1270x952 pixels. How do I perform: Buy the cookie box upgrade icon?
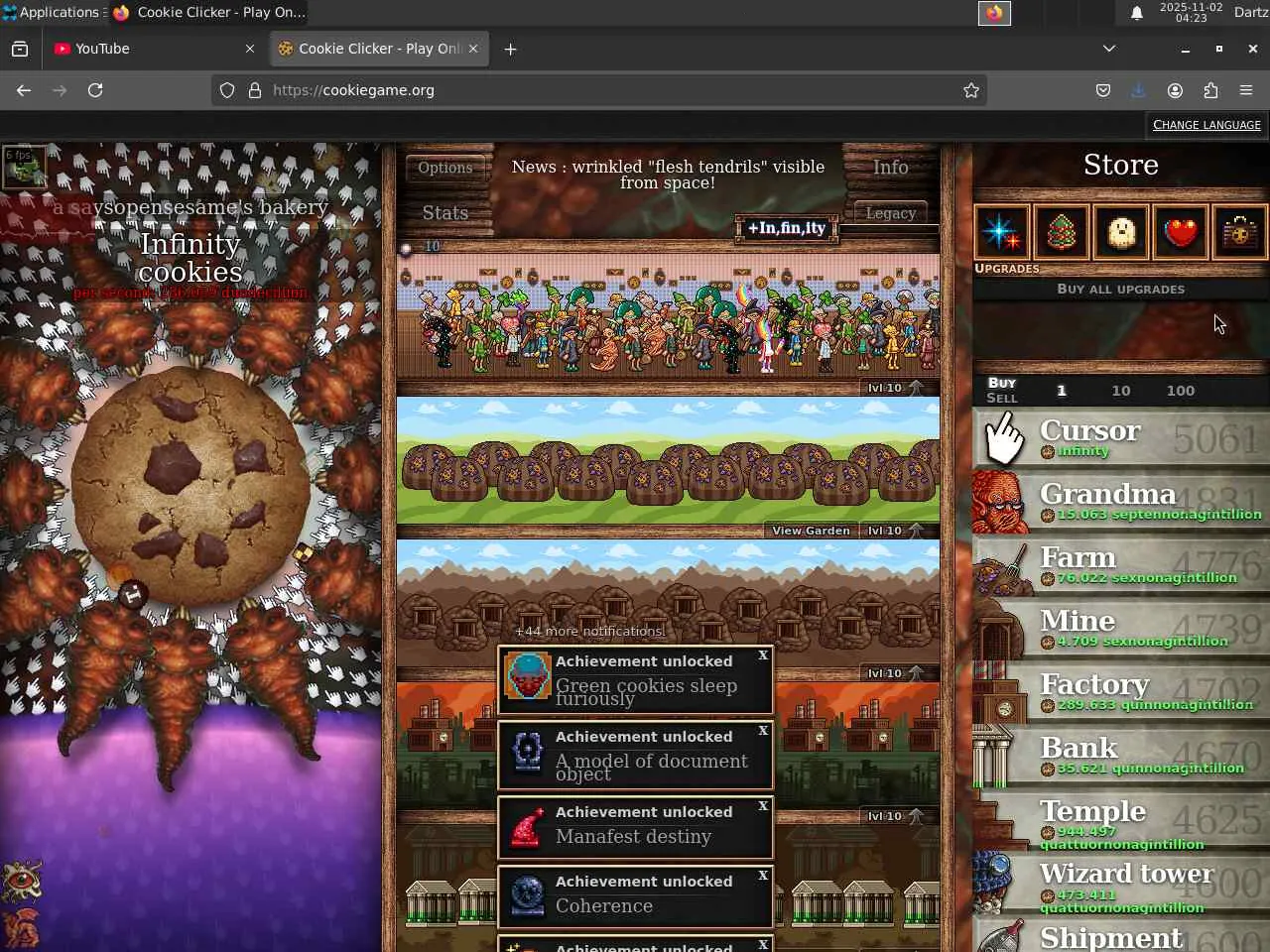(x=1240, y=232)
